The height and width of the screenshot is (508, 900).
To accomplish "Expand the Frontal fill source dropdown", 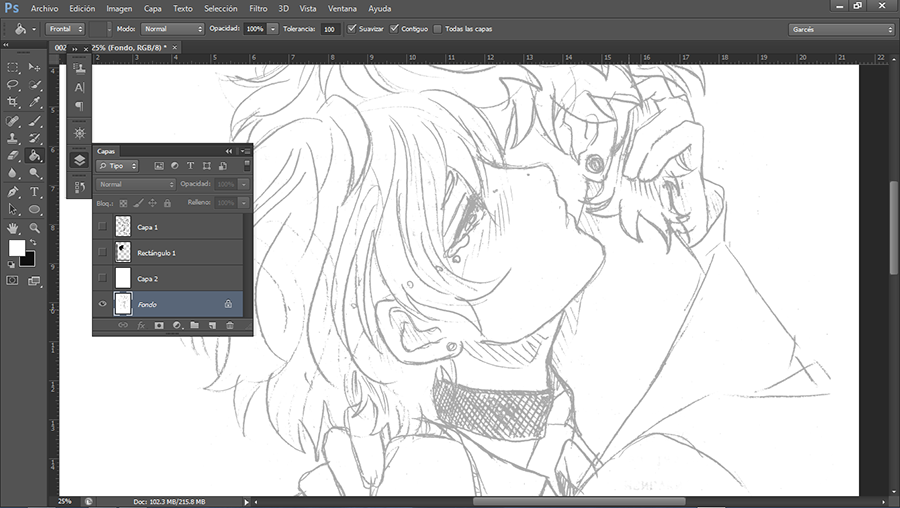I will [66, 29].
